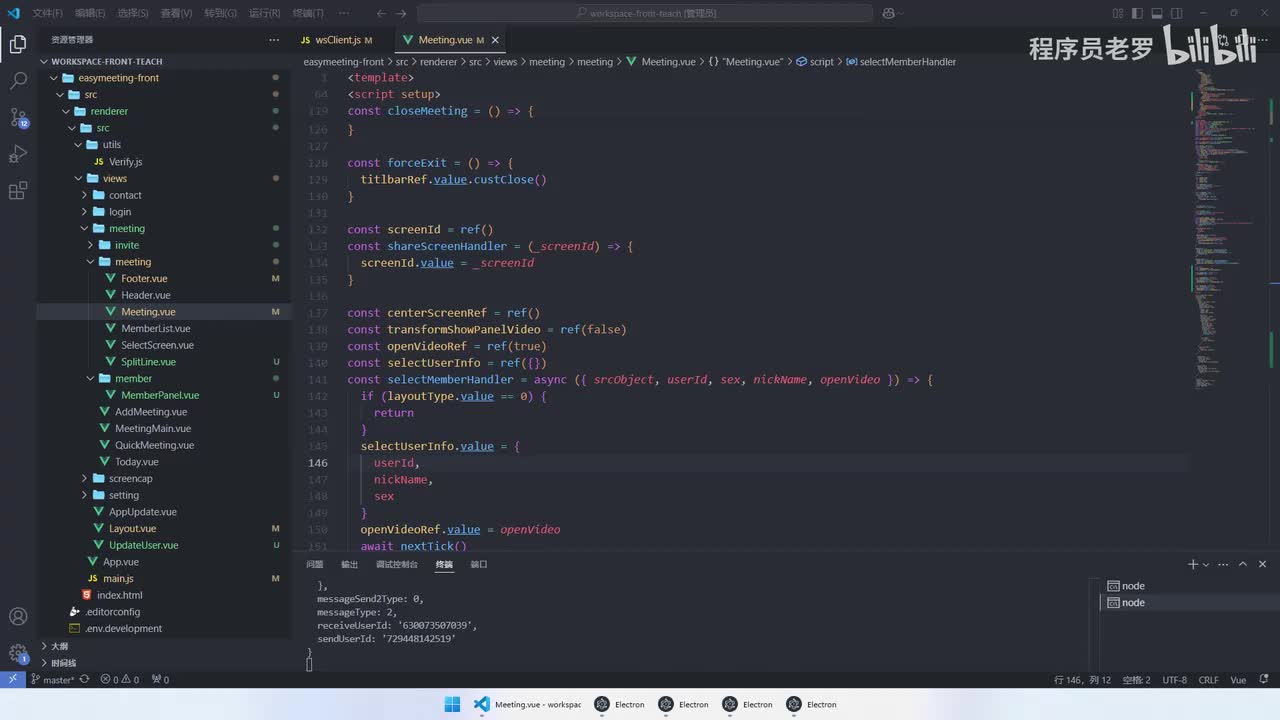Screen dimensions: 1280x720
Task: Click the navigate back arrow in the title bar
Action: (x=381, y=13)
